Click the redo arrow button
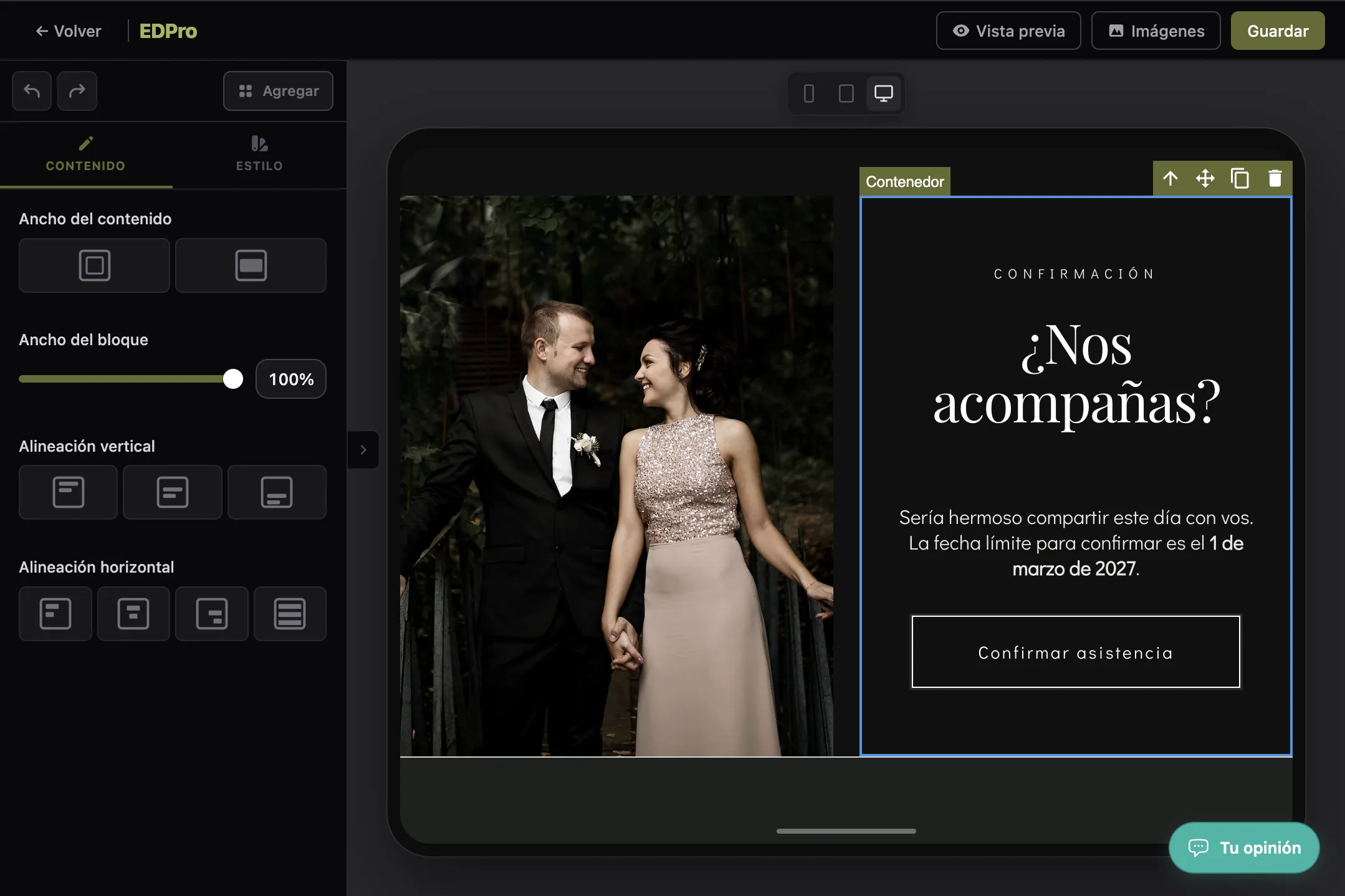This screenshot has height=896, width=1345. 77,91
